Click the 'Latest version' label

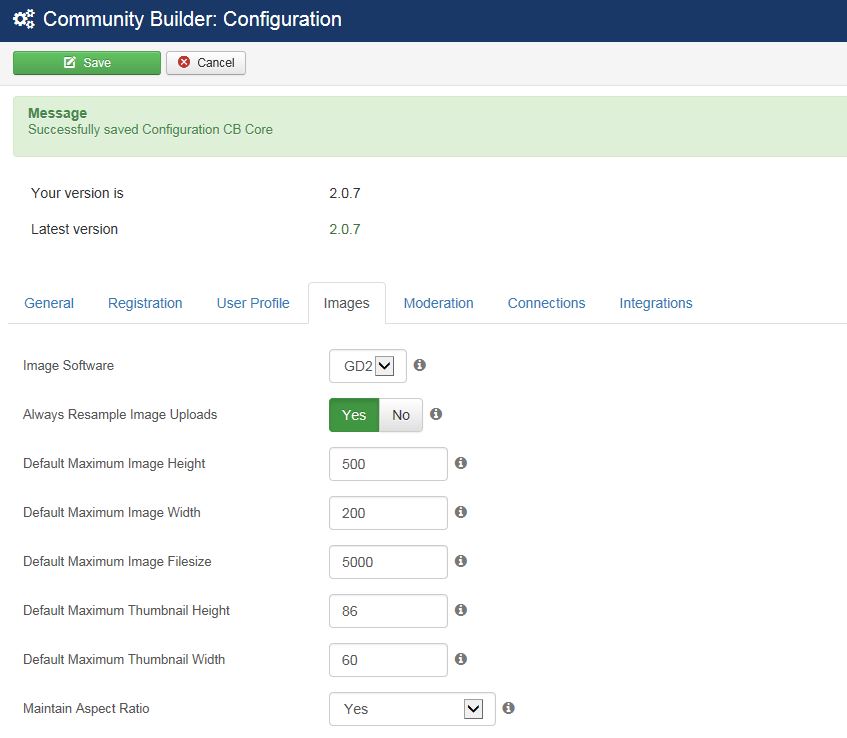click(x=75, y=229)
